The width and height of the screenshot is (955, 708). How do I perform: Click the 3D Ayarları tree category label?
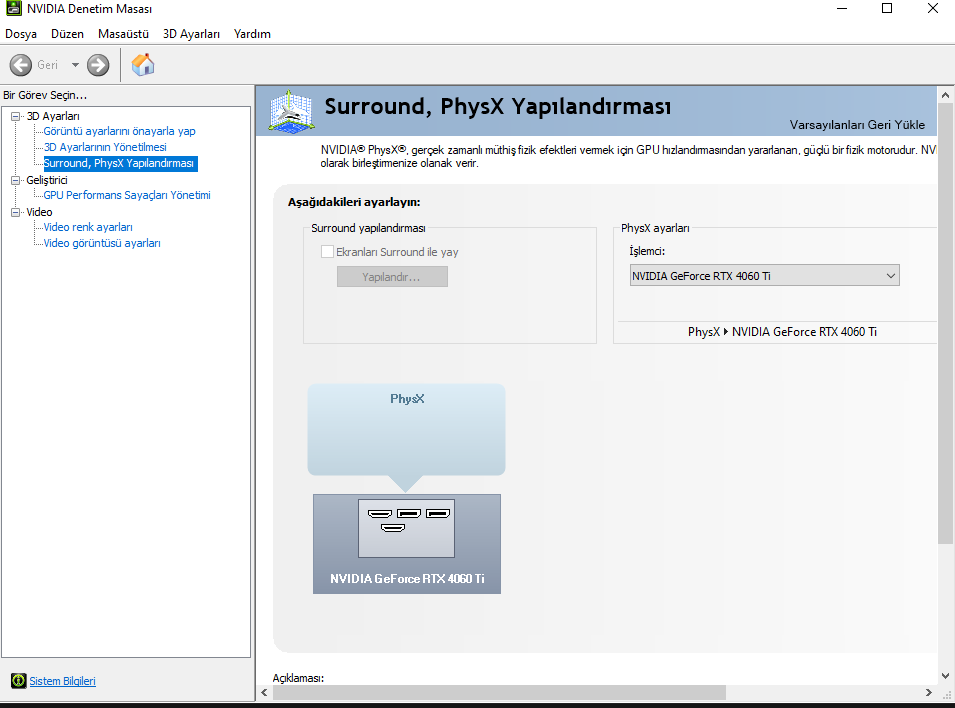(53, 116)
